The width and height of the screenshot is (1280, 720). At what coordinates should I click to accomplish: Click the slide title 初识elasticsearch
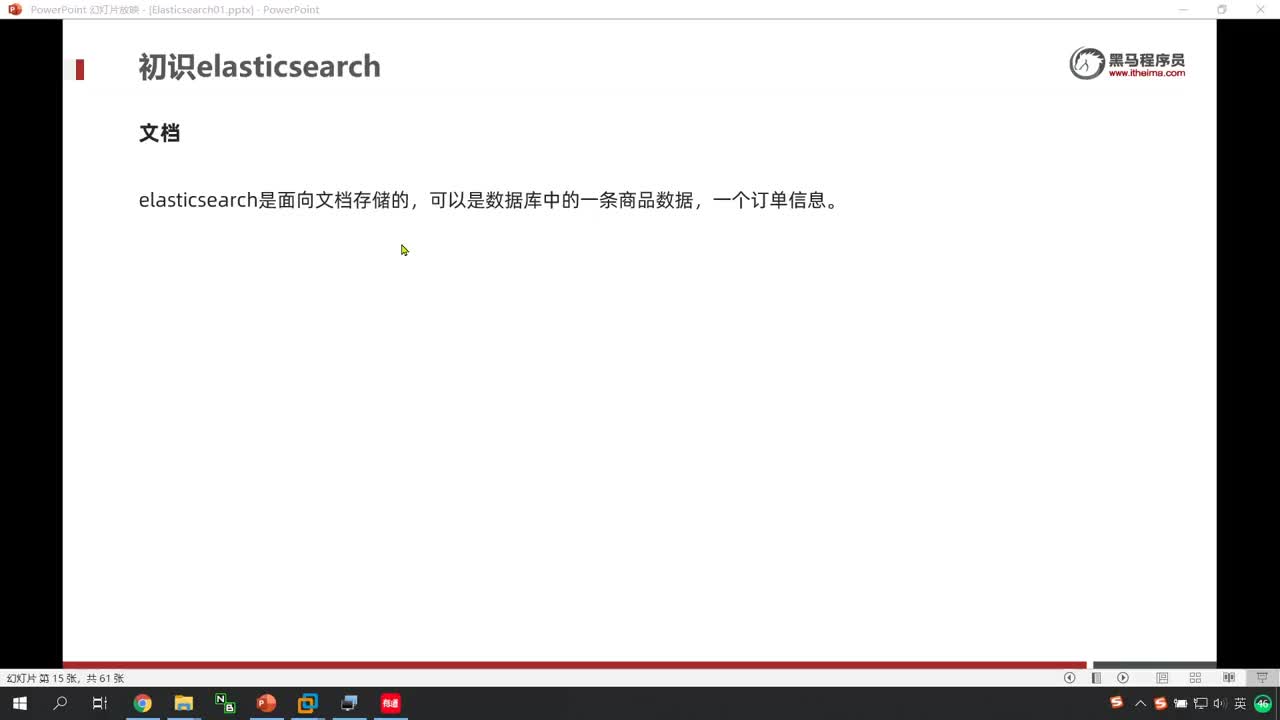(x=259, y=66)
